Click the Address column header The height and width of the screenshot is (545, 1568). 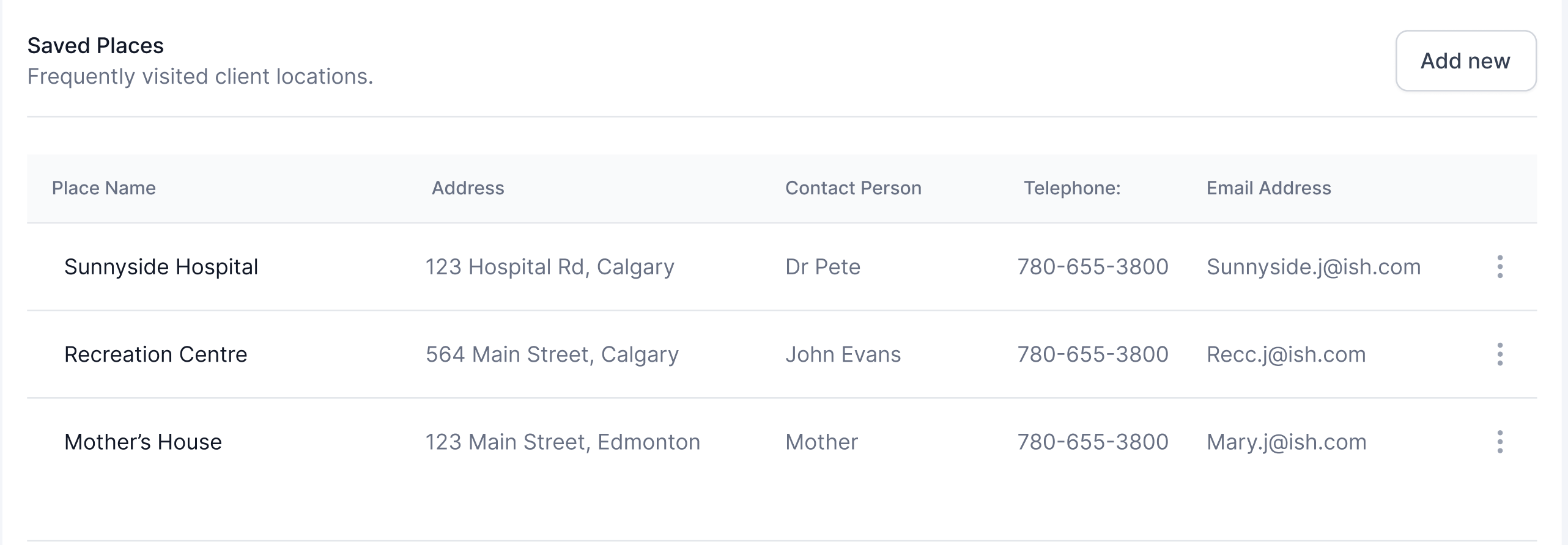(468, 188)
